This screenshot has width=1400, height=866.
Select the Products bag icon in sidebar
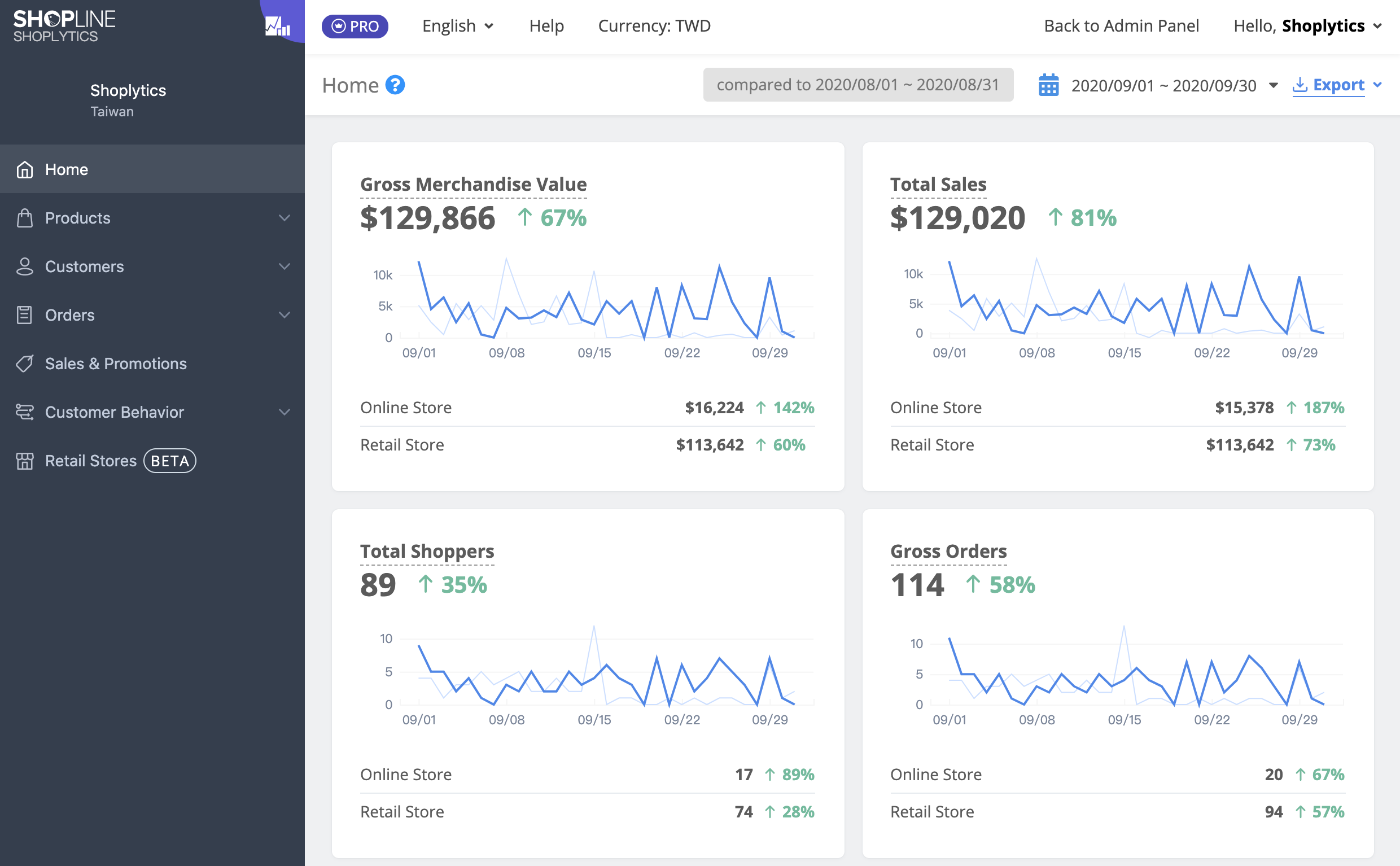(x=25, y=218)
